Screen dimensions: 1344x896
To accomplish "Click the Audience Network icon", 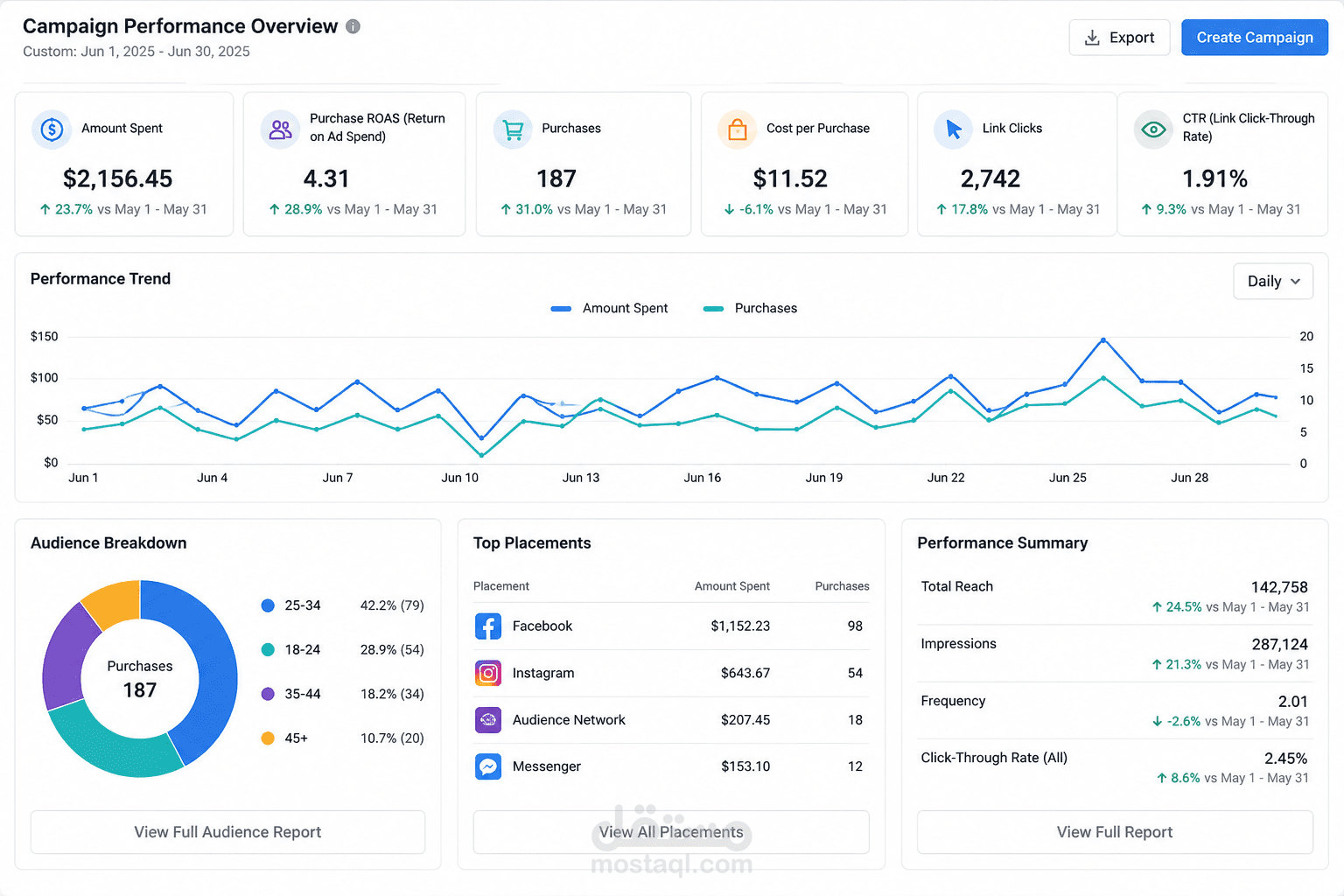I will [488, 720].
